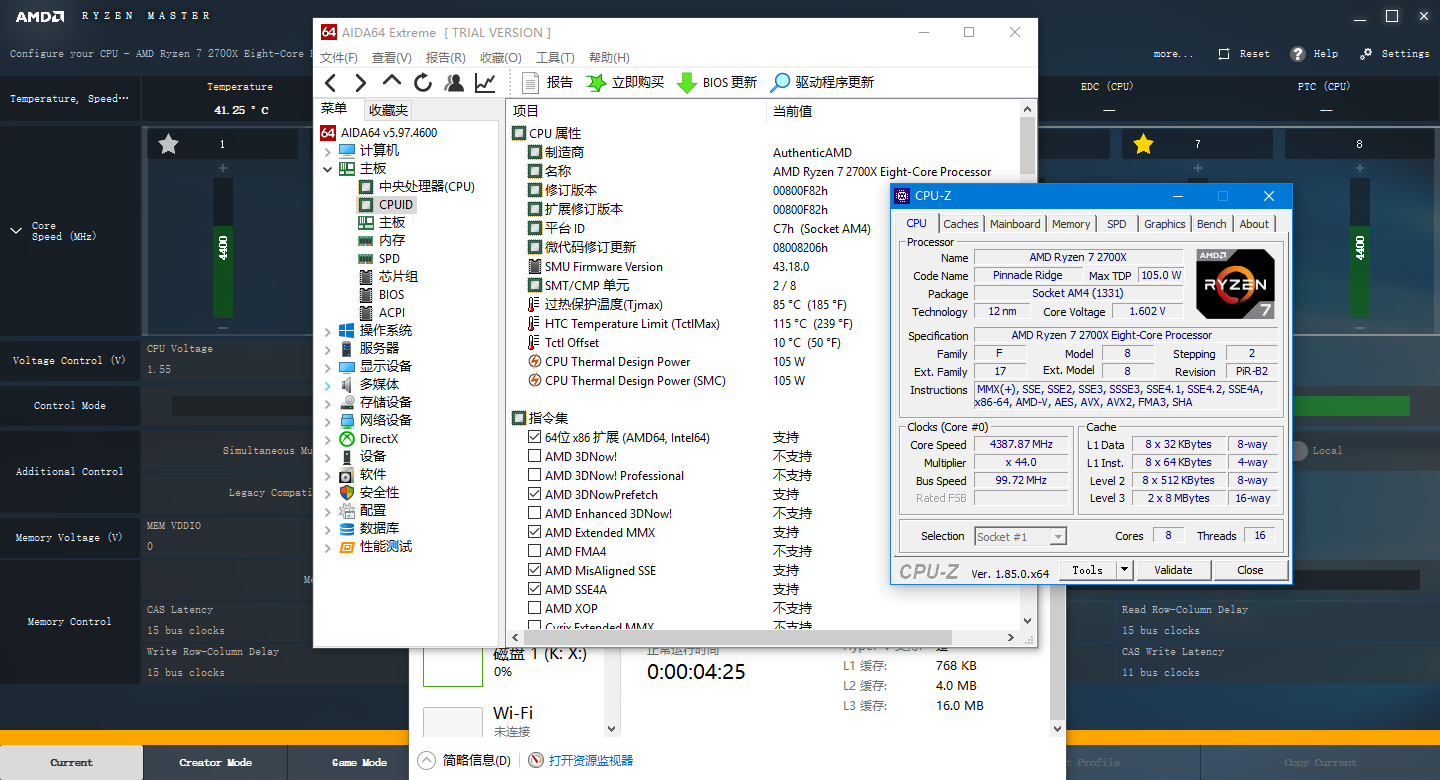Image resolution: width=1440 pixels, height=780 pixels.
Task: Click the gold star on core 7
Action: [x=1143, y=145]
